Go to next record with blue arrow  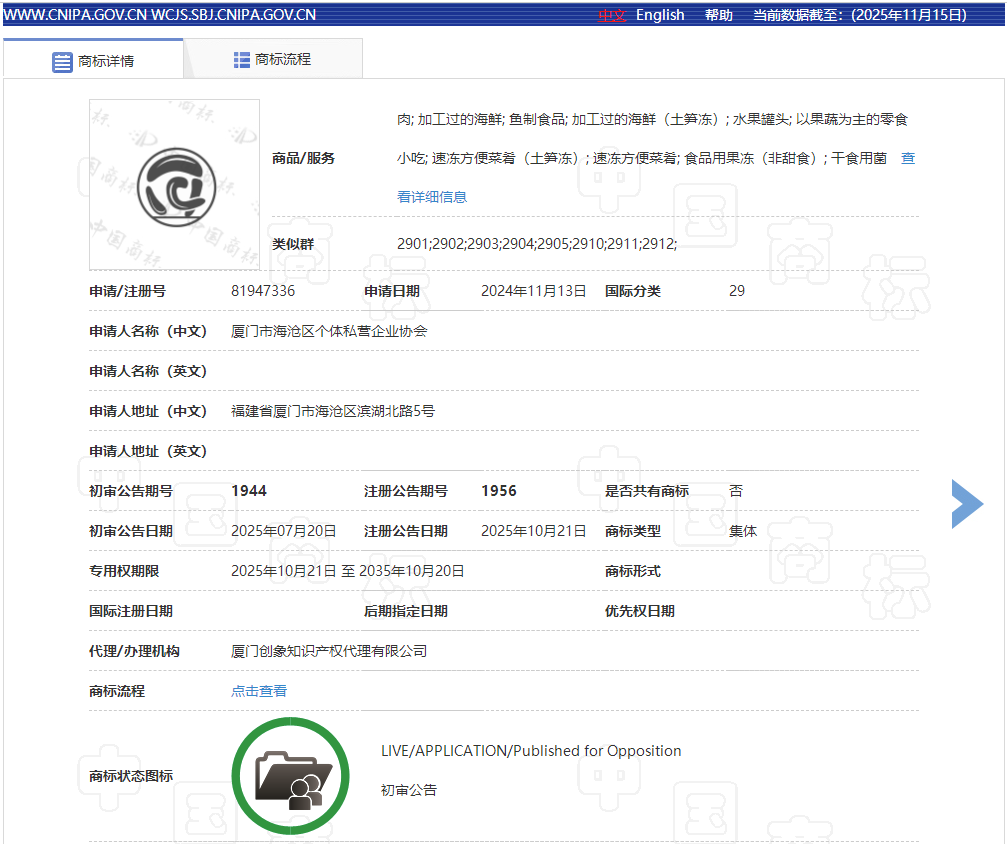[x=966, y=503]
